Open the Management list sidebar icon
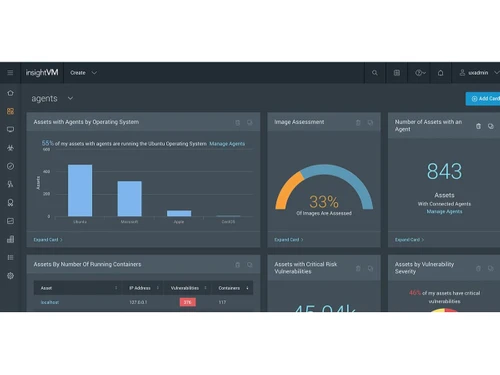Screen dimensions: 500x375 tap(10, 257)
